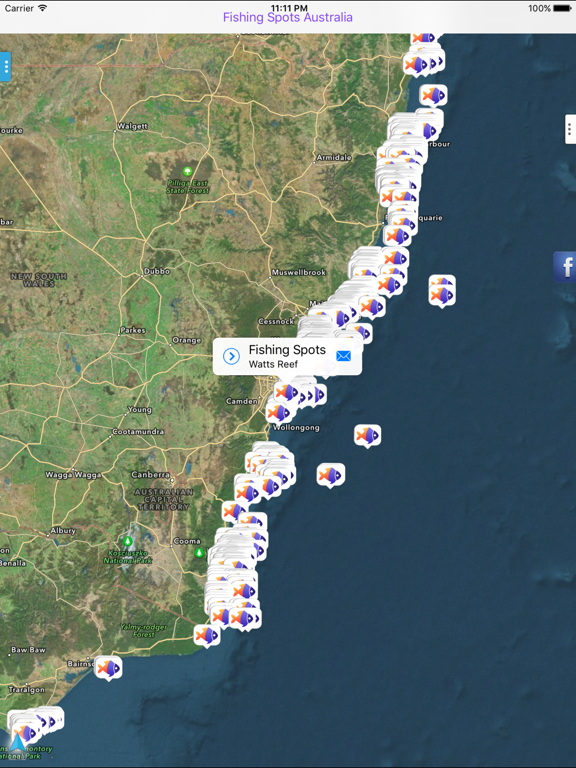Viewport: 576px width, 768px height.
Task: Tap the Yalmy-rodger Forest label
Action: [x=144, y=630]
